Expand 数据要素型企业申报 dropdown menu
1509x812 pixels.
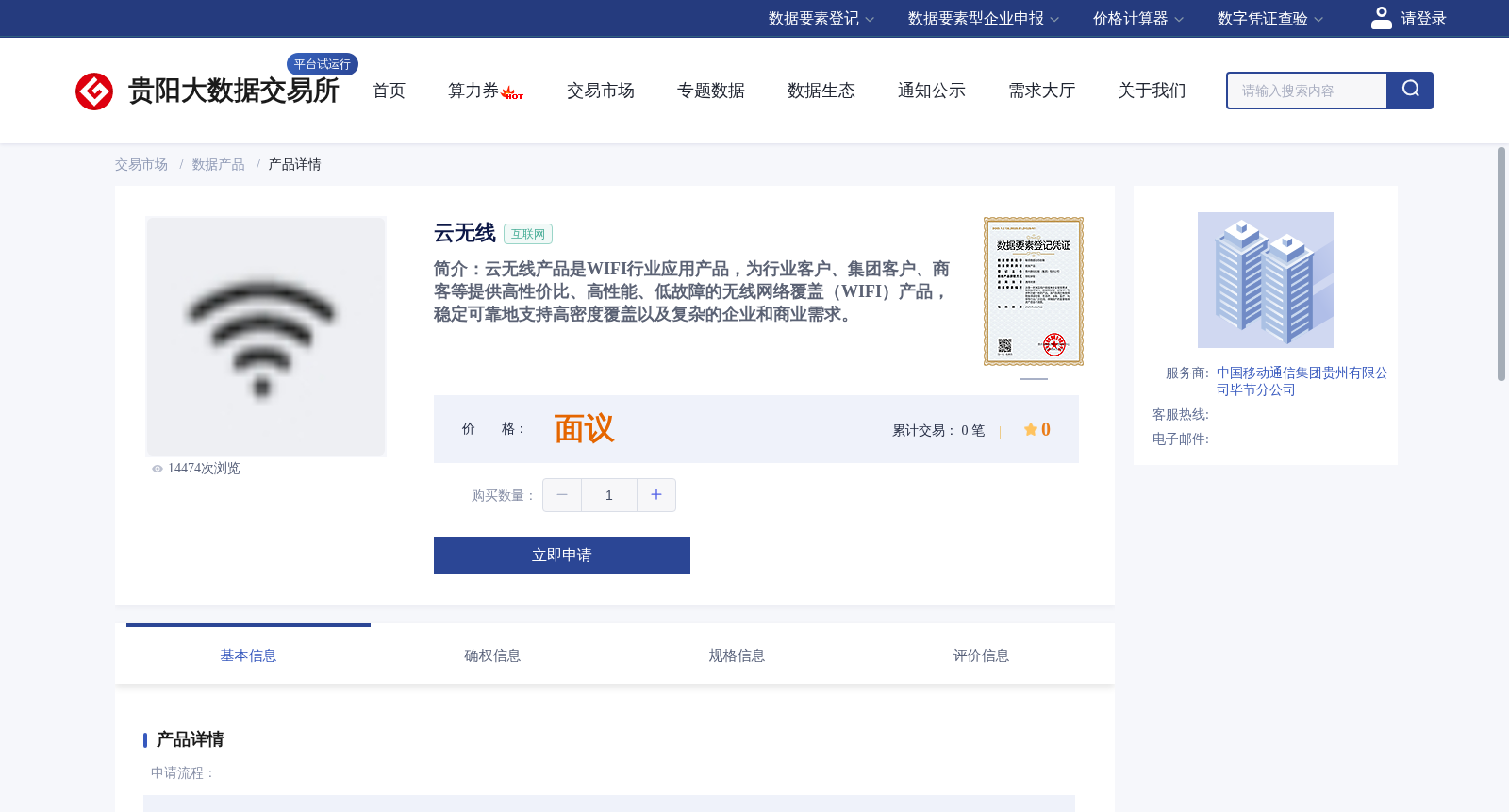pos(984,19)
